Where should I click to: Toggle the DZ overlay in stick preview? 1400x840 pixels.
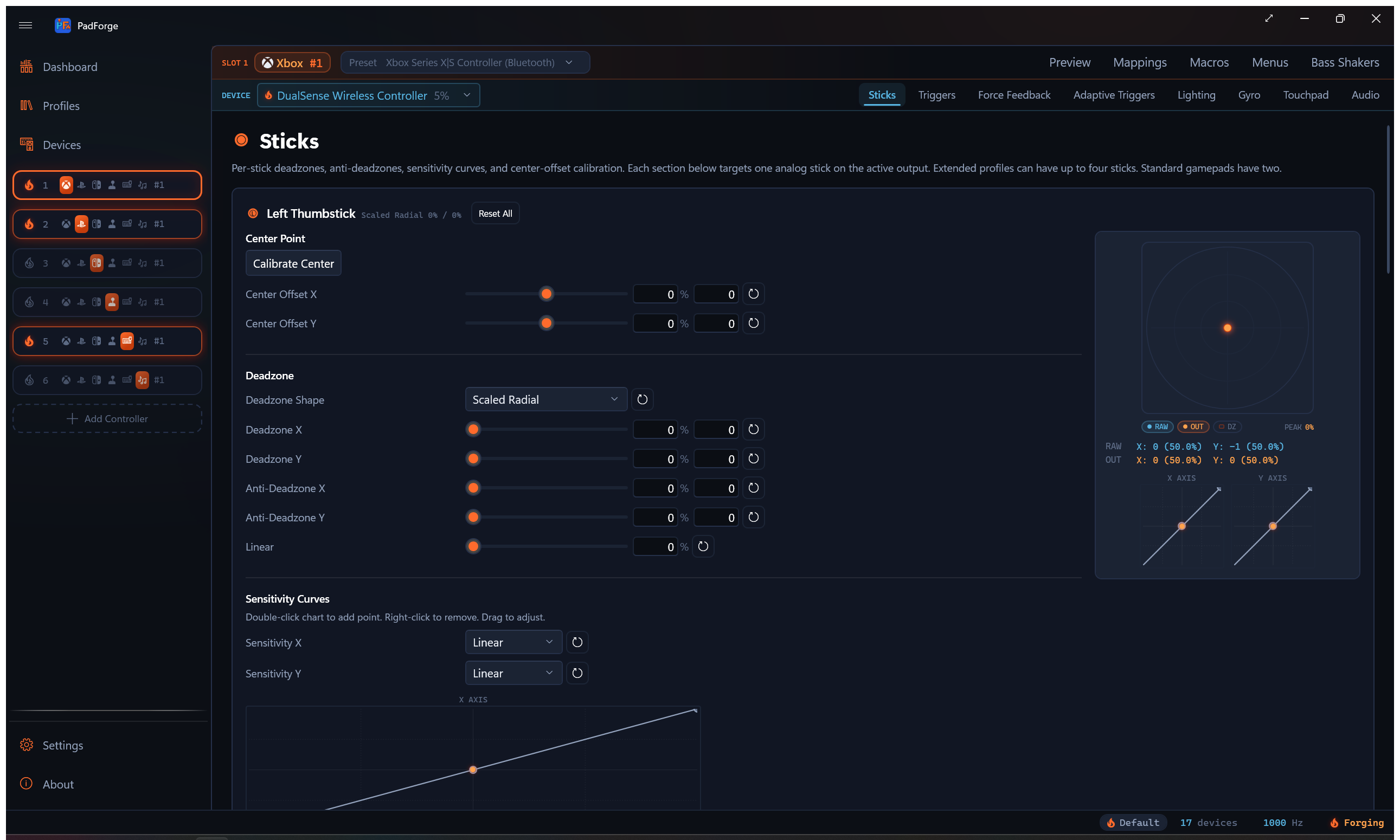1227,427
